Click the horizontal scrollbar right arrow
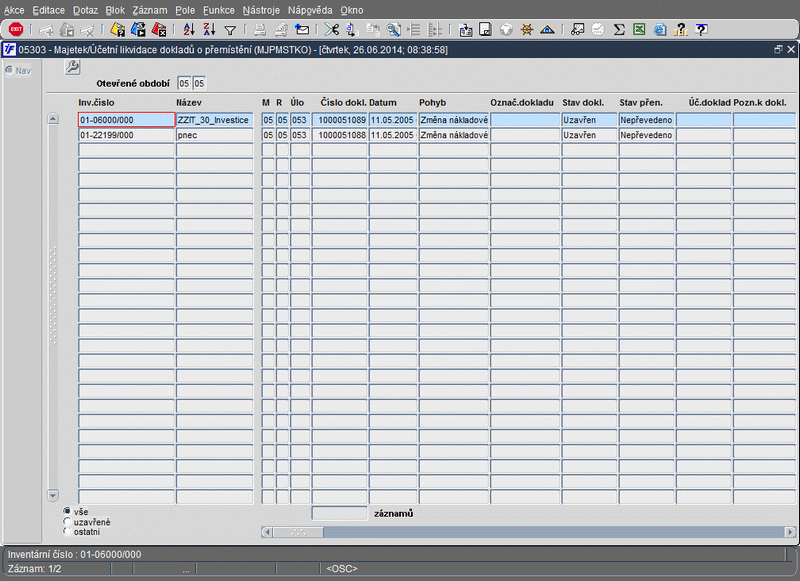The height and width of the screenshot is (581, 800). click(x=790, y=532)
